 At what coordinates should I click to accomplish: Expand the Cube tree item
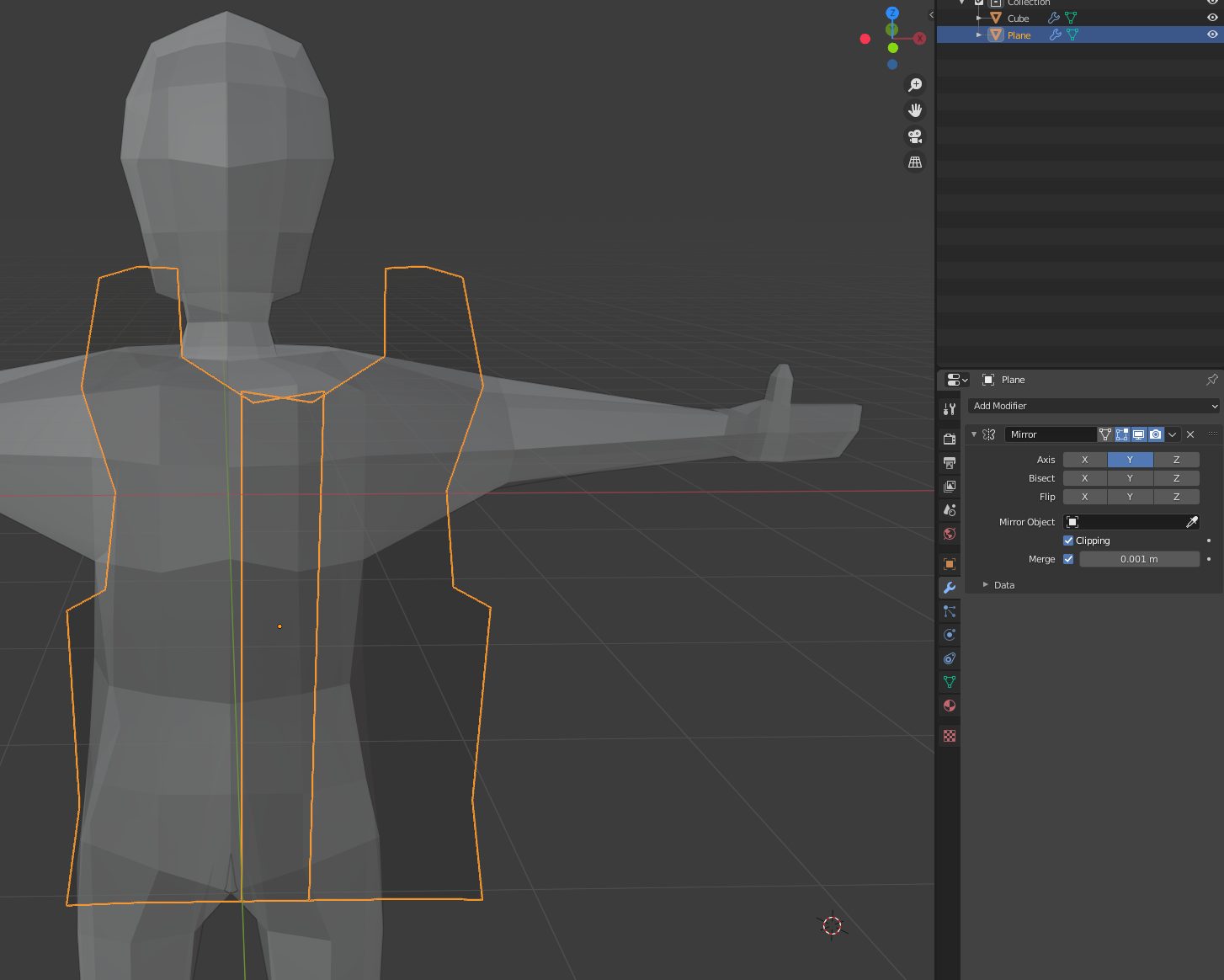click(x=979, y=18)
